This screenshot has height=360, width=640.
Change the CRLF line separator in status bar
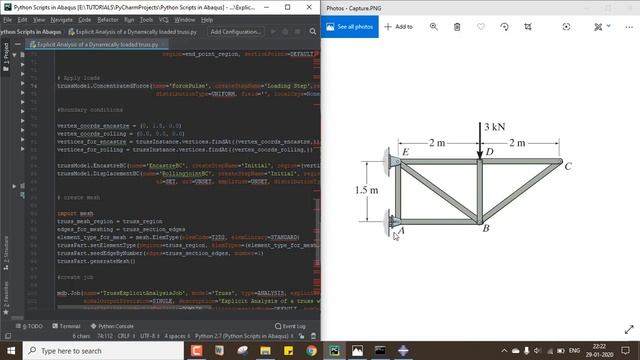point(125,336)
